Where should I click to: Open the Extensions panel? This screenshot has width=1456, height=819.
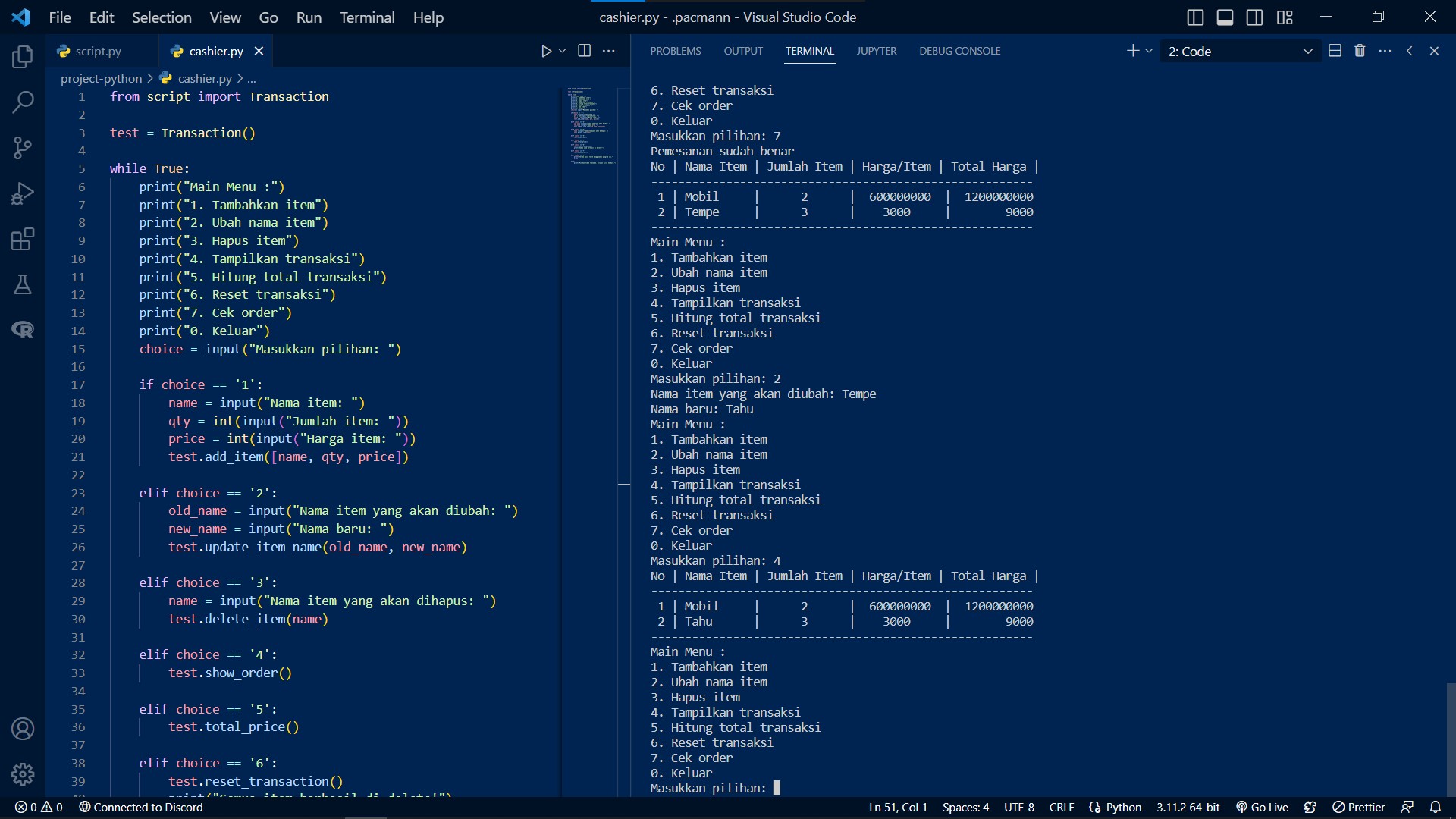tap(23, 239)
